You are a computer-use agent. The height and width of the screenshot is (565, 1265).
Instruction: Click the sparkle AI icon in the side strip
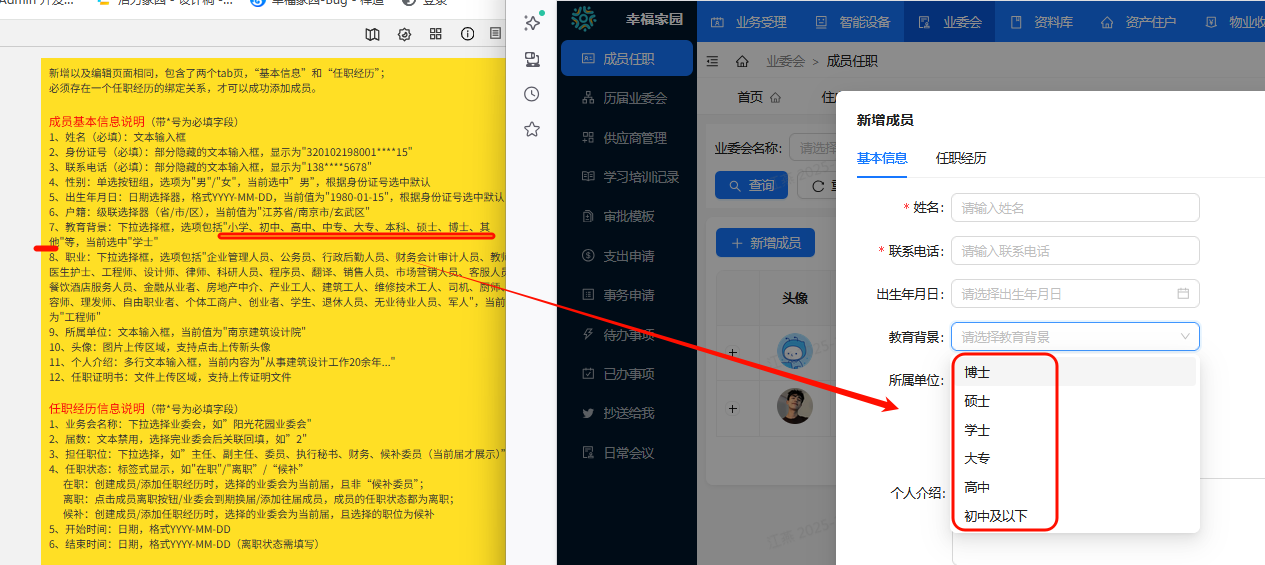point(532,22)
